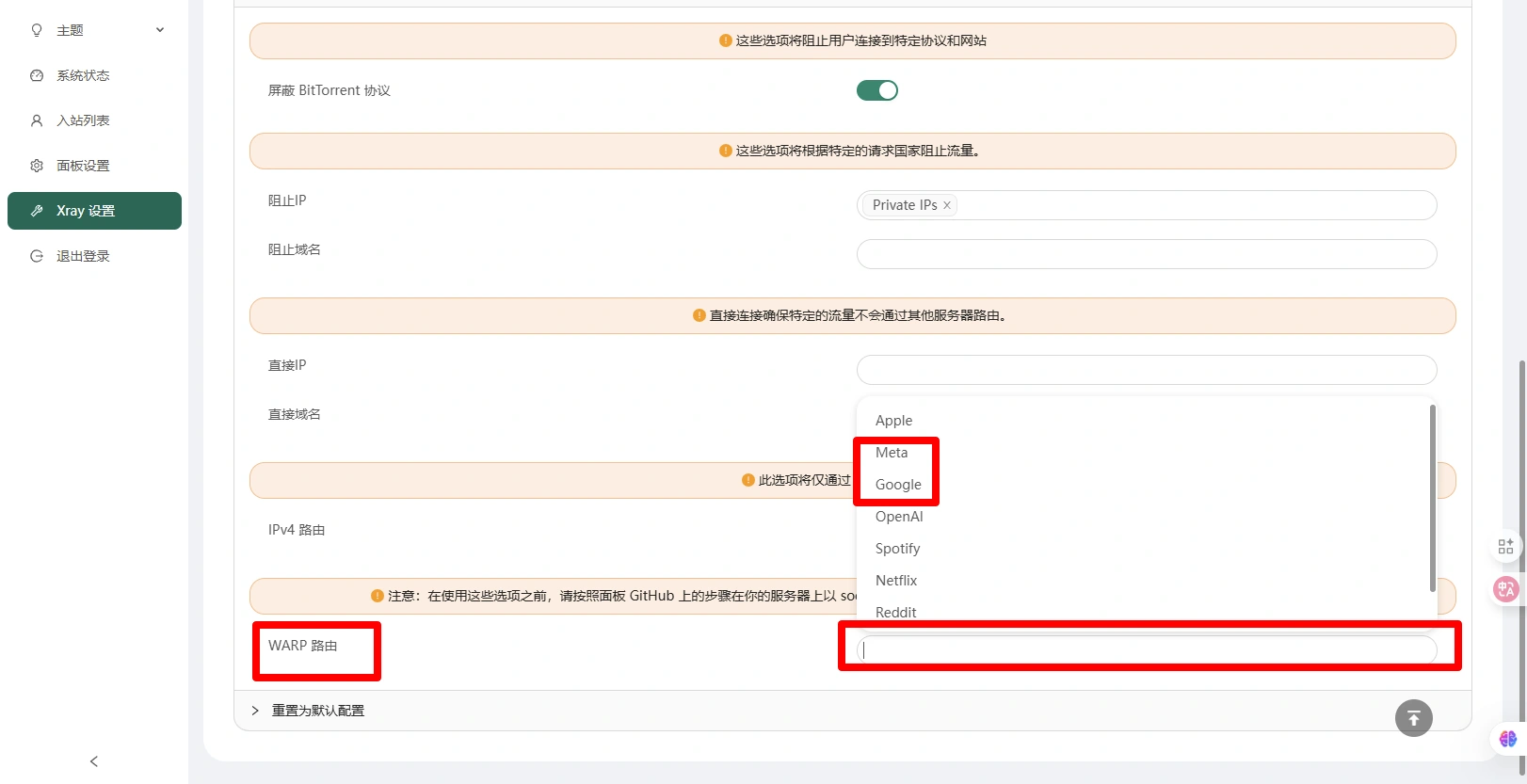1527x784 pixels.
Task: Open the 直接IP selection box
Action: click(x=1146, y=370)
